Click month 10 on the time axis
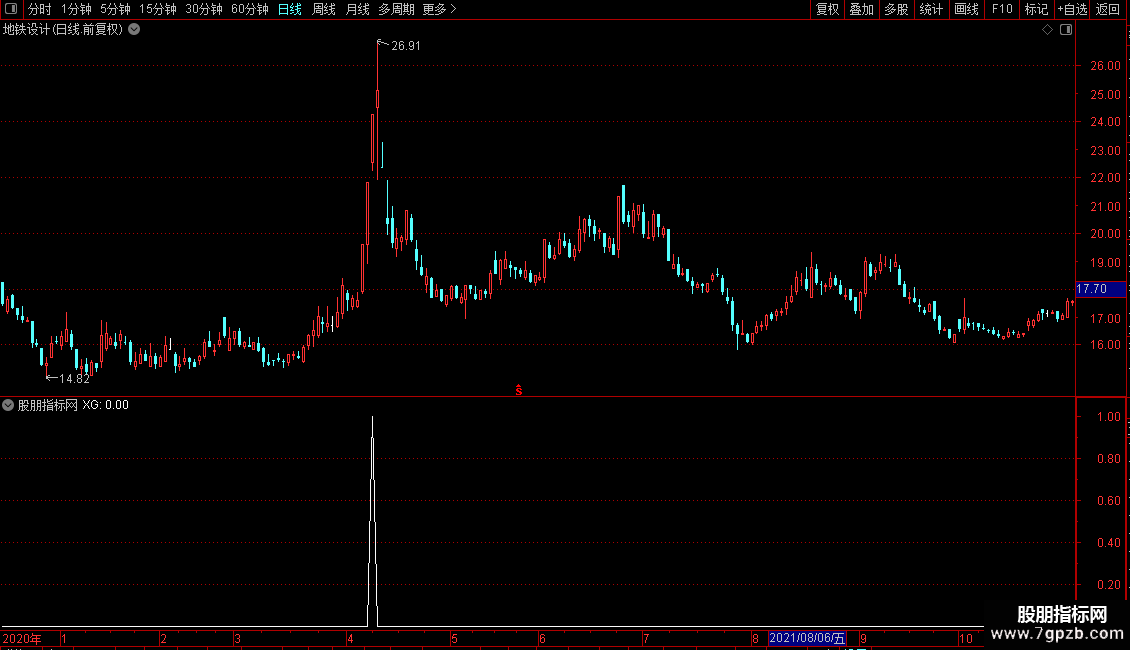The image size is (1130, 650). (x=966, y=638)
